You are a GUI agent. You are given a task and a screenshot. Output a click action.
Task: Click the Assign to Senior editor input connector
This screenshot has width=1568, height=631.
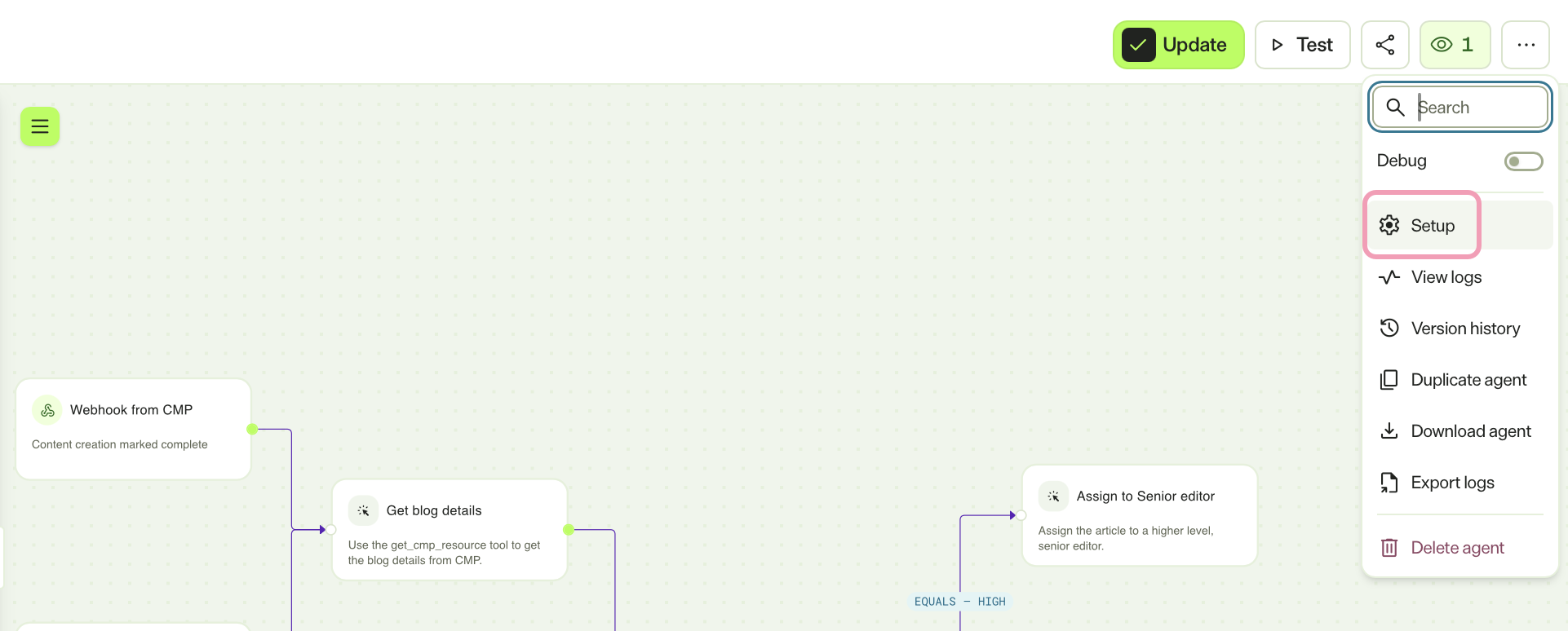tap(1021, 515)
